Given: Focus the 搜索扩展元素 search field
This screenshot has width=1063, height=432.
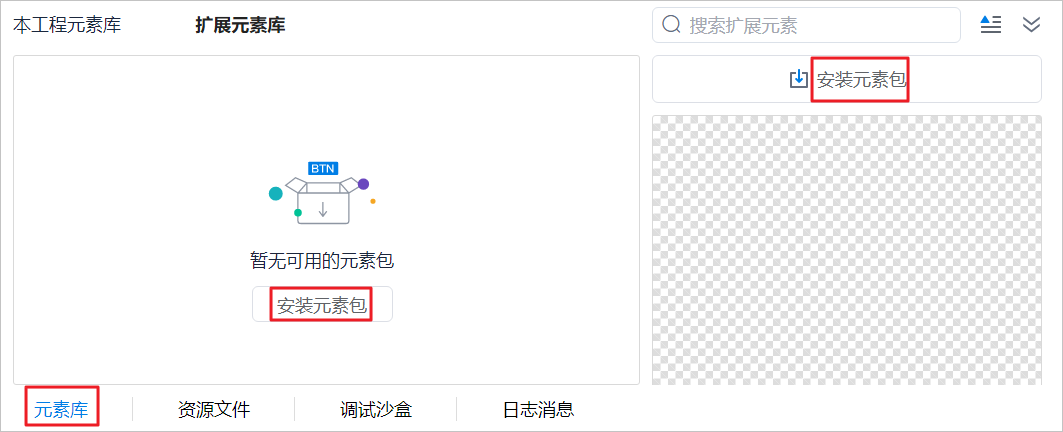Looking at the screenshot, I should pyautogui.click(x=806, y=25).
